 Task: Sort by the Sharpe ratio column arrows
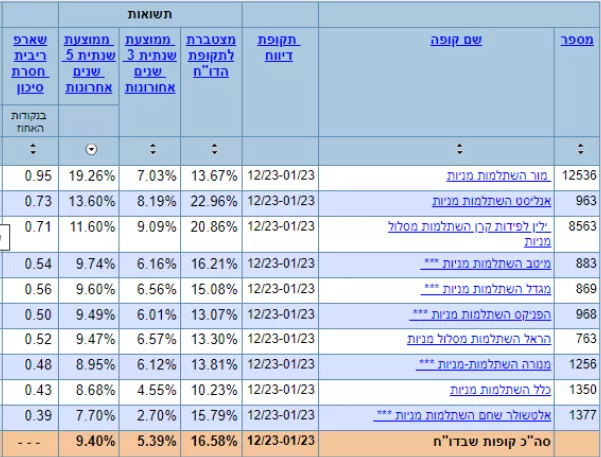(x=30, y=149)
